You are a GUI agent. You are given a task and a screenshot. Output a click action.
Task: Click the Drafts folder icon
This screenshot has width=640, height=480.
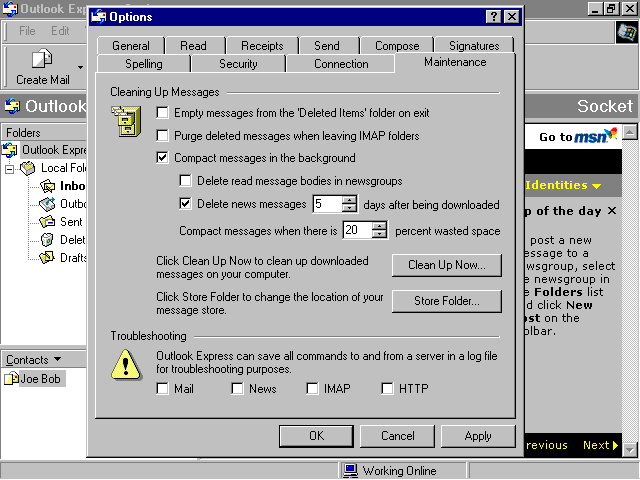(47, 258)
